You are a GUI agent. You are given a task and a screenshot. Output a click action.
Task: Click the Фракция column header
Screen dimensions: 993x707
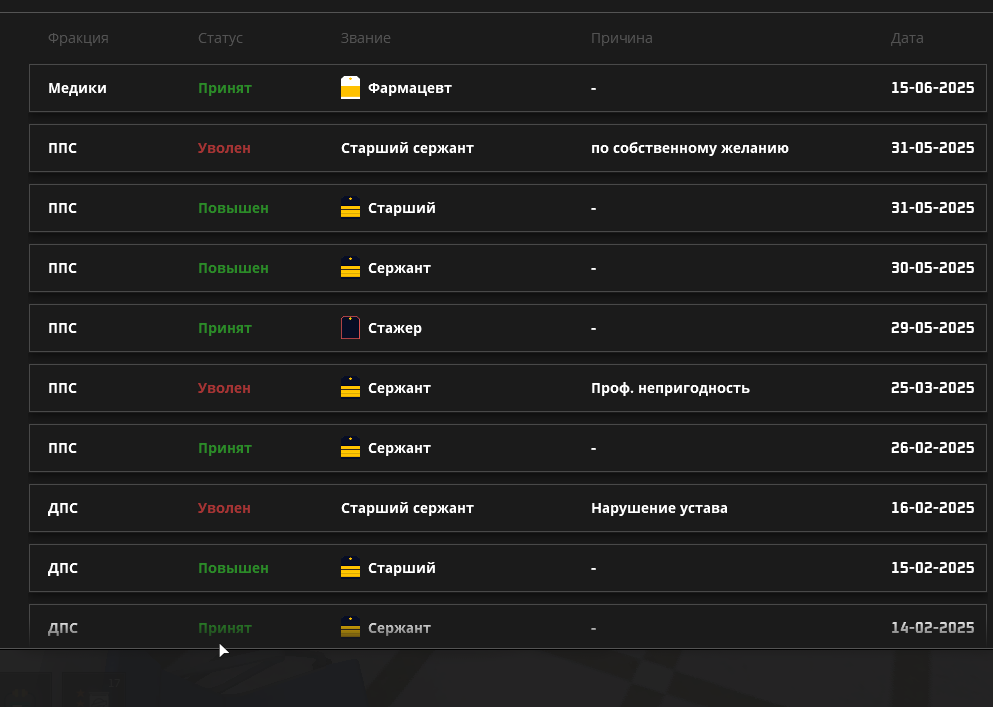78,38
